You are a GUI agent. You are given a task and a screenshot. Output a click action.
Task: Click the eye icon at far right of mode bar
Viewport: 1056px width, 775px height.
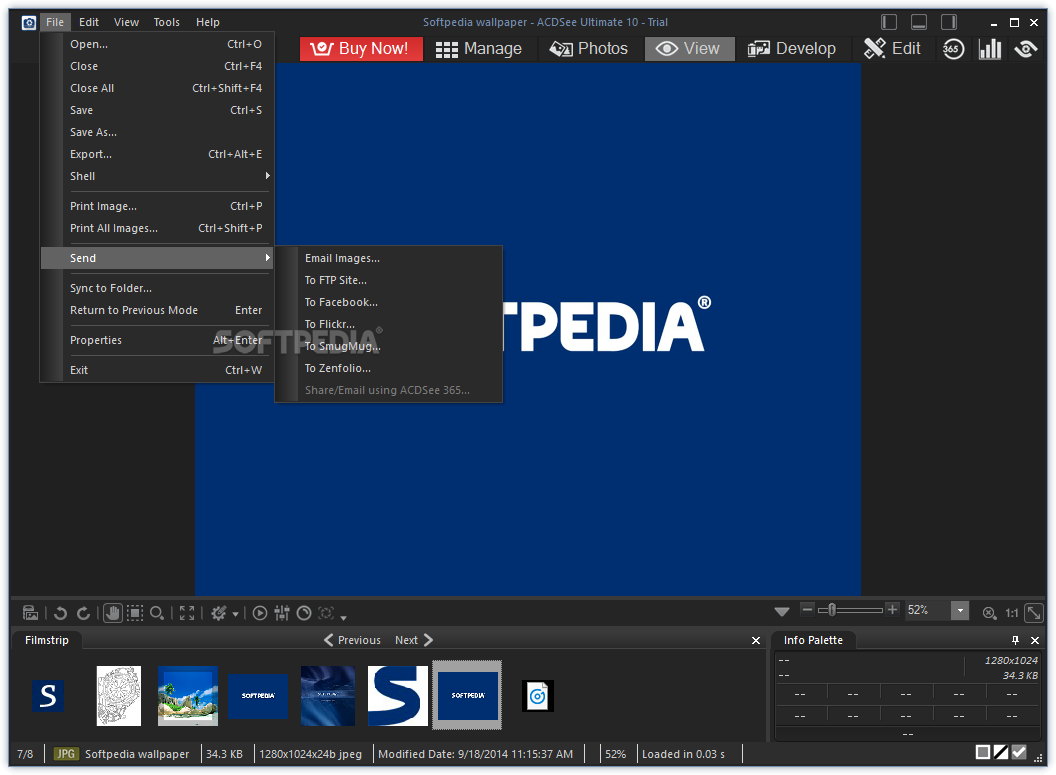(x=1026, y=48)
